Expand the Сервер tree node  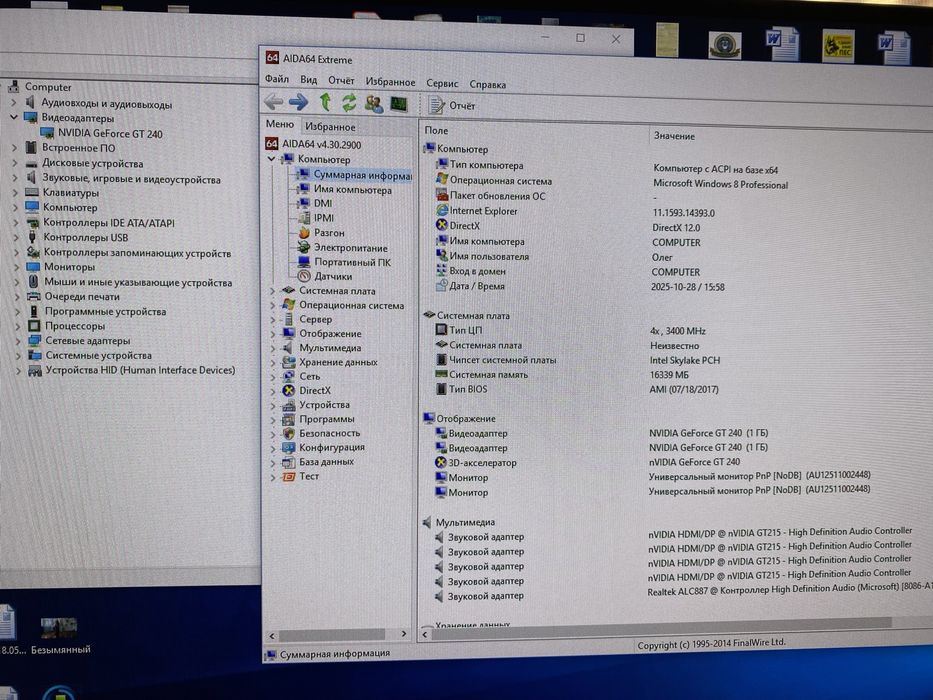[x=273, y=320]
